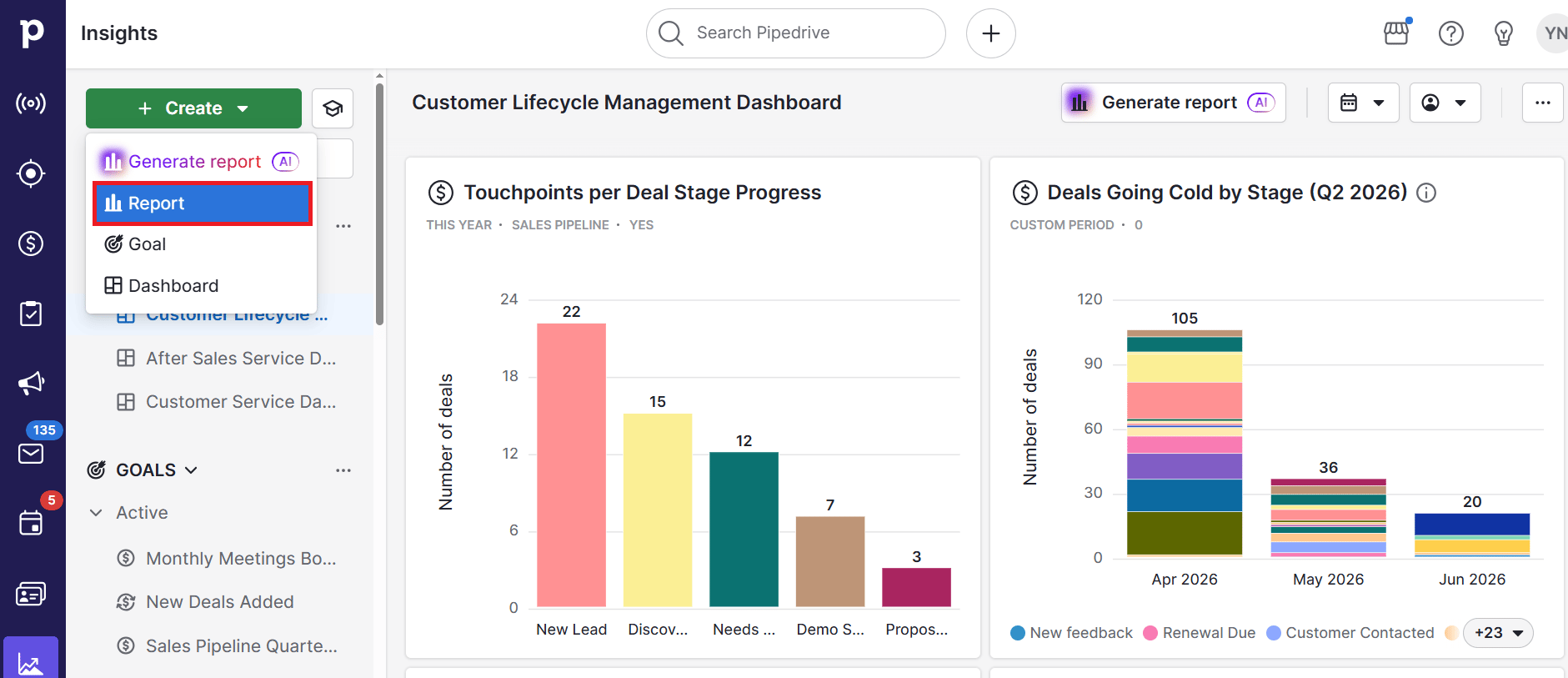Click the yellow Discov... bar with value 15

point(658,510)
